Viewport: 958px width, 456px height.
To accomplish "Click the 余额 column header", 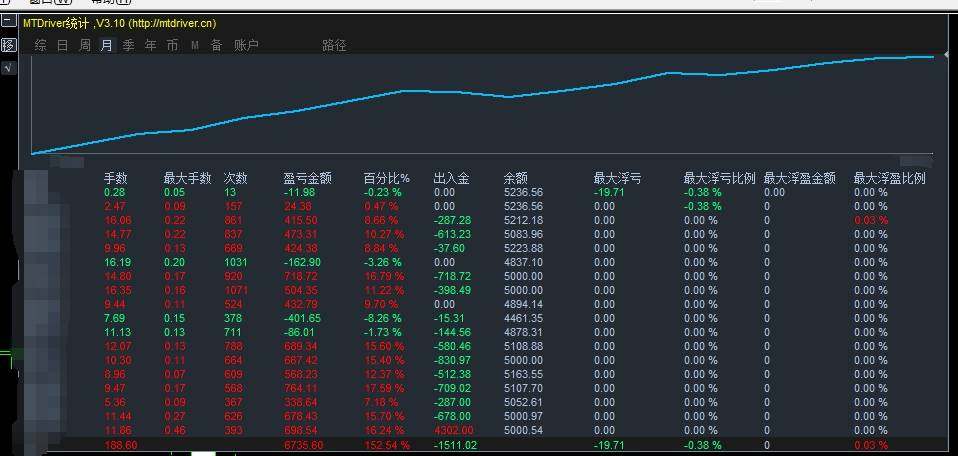I will coord(516,178).
